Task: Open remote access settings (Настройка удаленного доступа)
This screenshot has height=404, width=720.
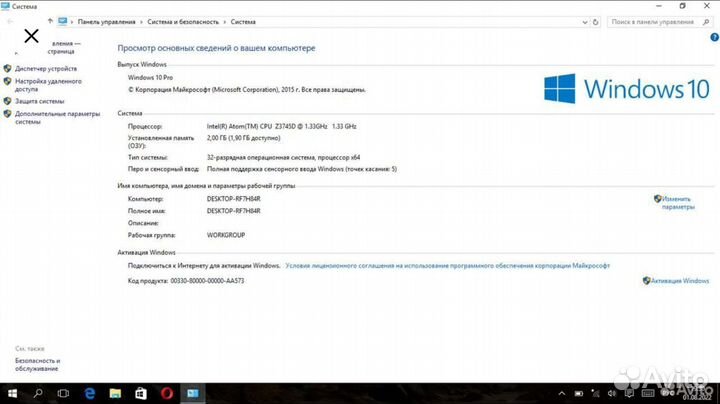Action: pos(48,85)
